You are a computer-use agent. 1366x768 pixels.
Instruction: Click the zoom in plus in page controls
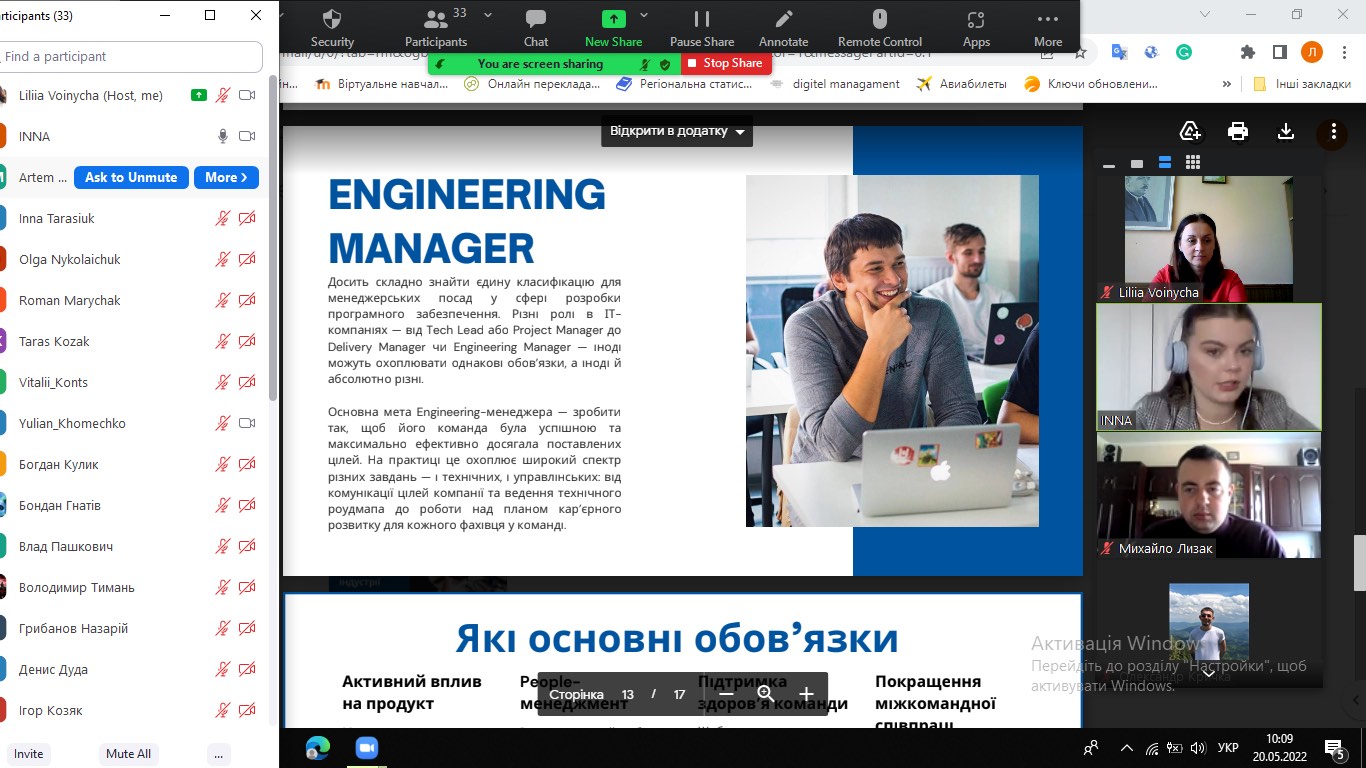(806, 694)
